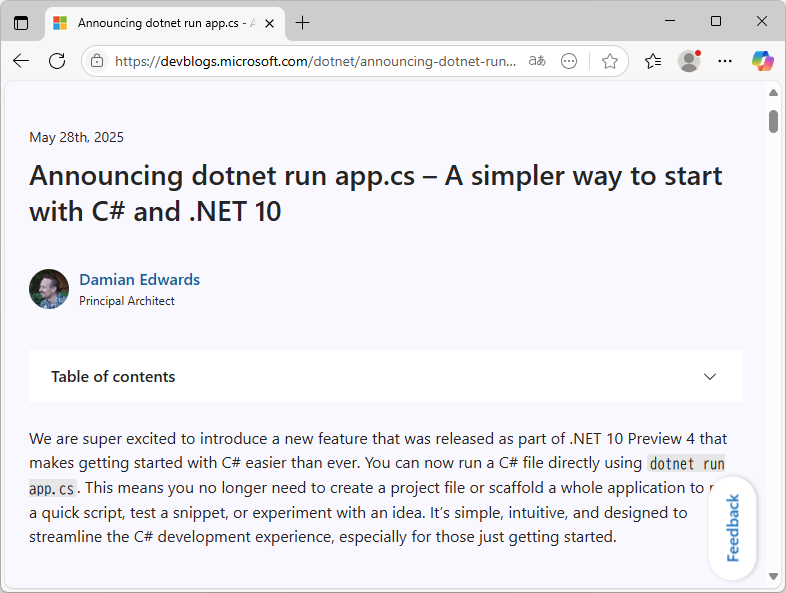Open Settings and more menu

coord(725,61)
